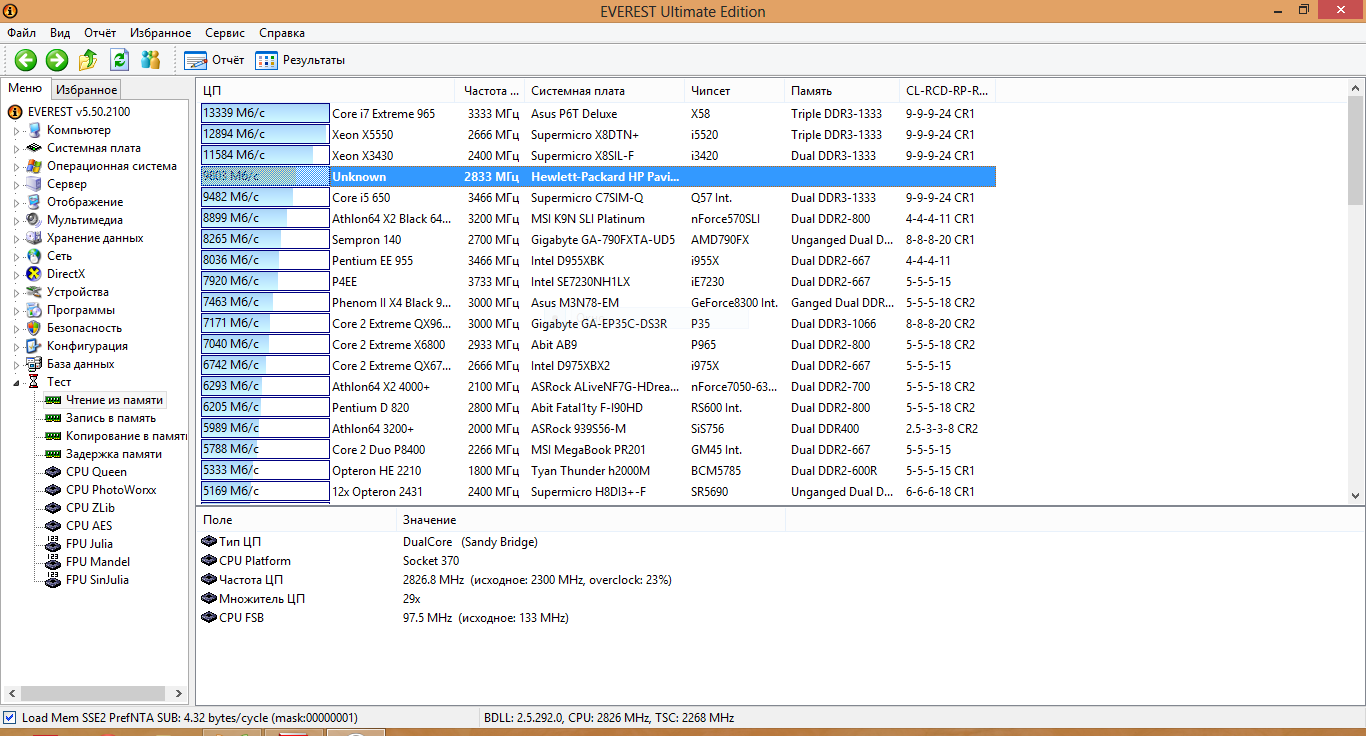Open Отчёт from the toolbar

[x=214, y=60]
